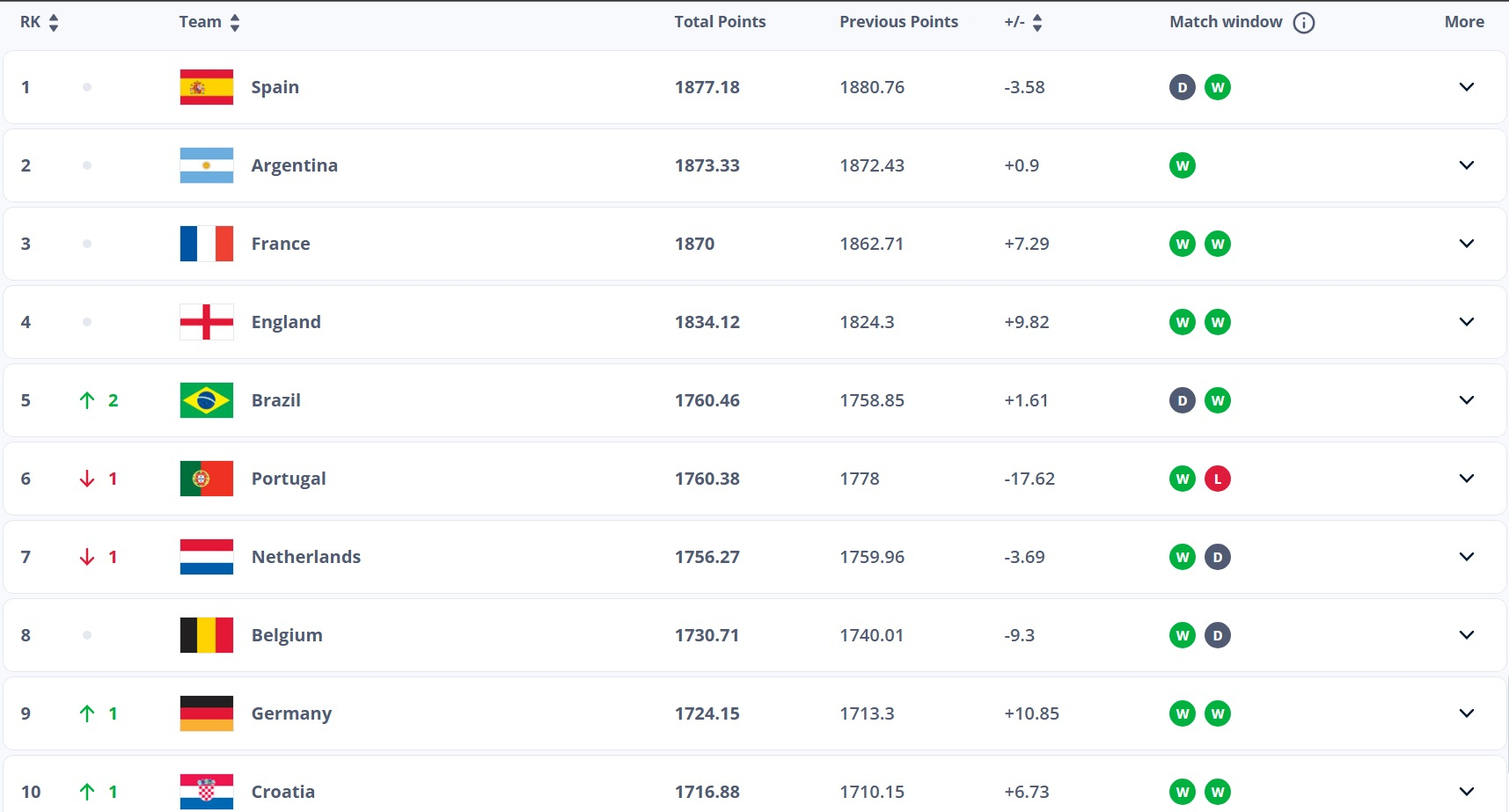Expand Spain row details chevron

click(1467, 87)
